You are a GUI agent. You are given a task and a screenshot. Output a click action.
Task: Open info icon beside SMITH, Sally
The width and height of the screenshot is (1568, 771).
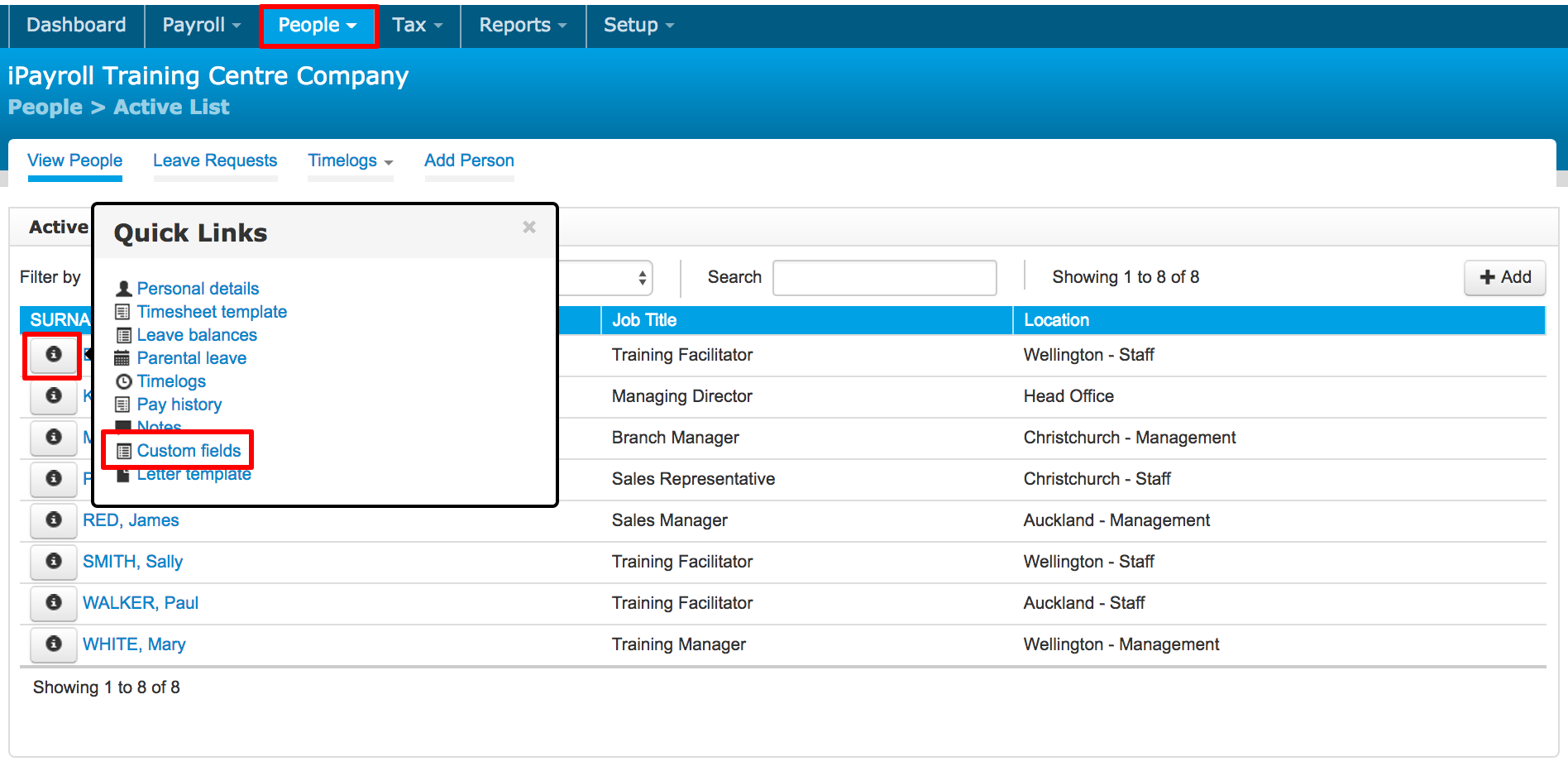54,562
